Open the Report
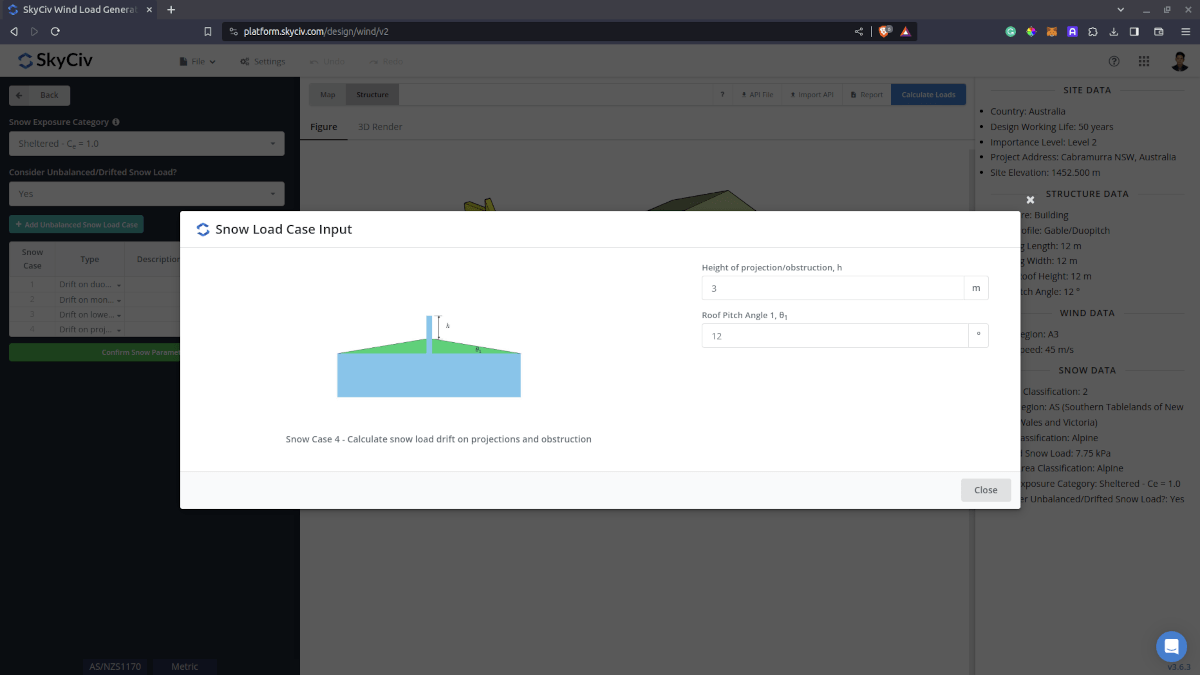This screenshot has width=1200, height=675. click(x=866, y=95)
